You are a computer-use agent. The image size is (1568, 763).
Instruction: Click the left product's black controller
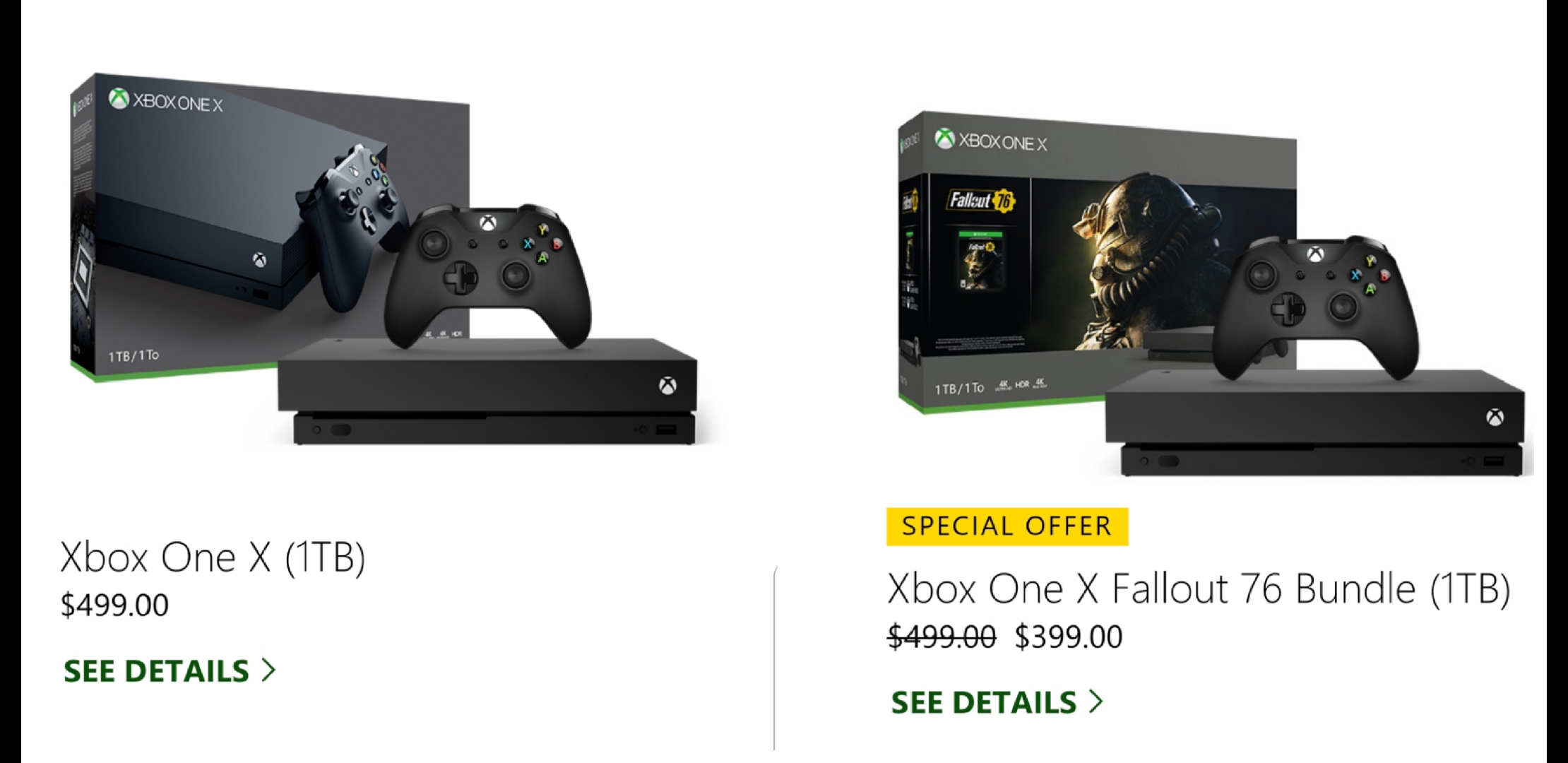[x=487, y=276]
